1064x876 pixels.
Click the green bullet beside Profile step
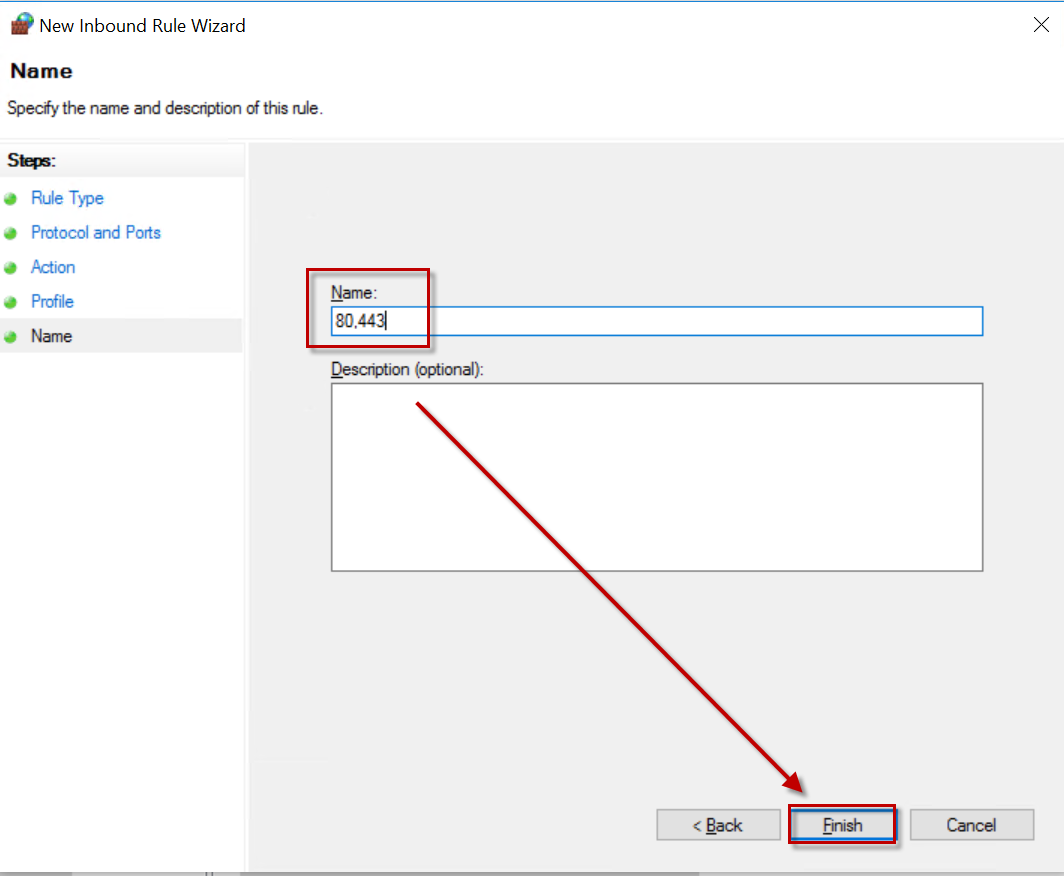(x=11, y=302)
